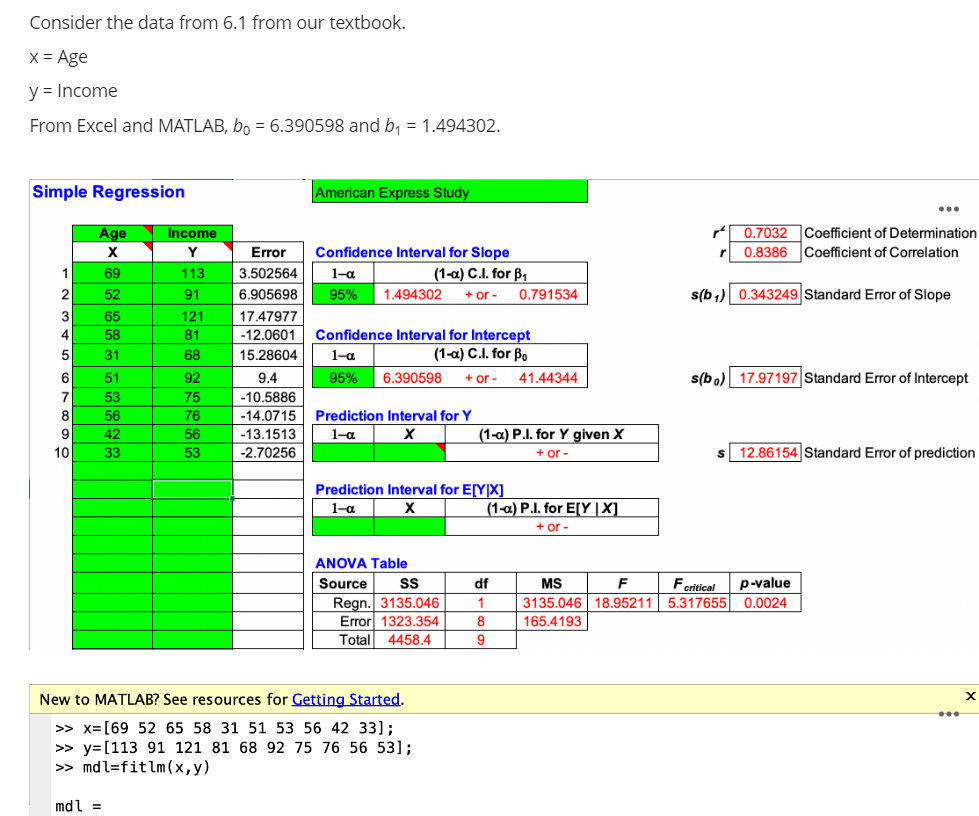Dismiss the New to MATLAB notice

[969, 694]
